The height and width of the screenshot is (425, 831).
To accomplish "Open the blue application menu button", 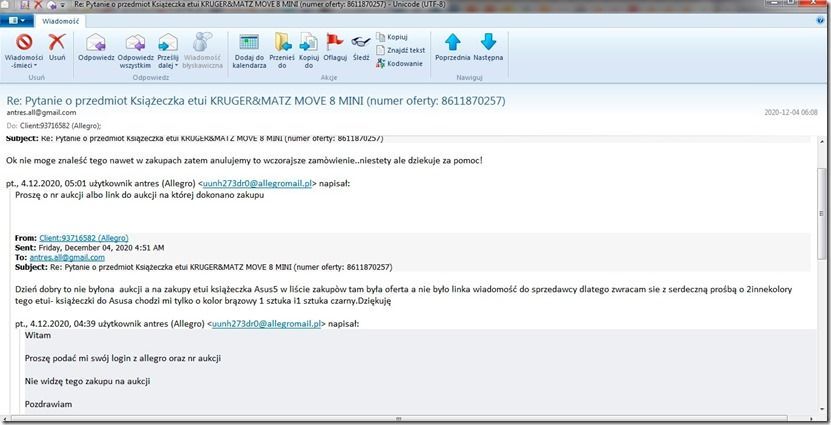I will (x=17, y=21).
